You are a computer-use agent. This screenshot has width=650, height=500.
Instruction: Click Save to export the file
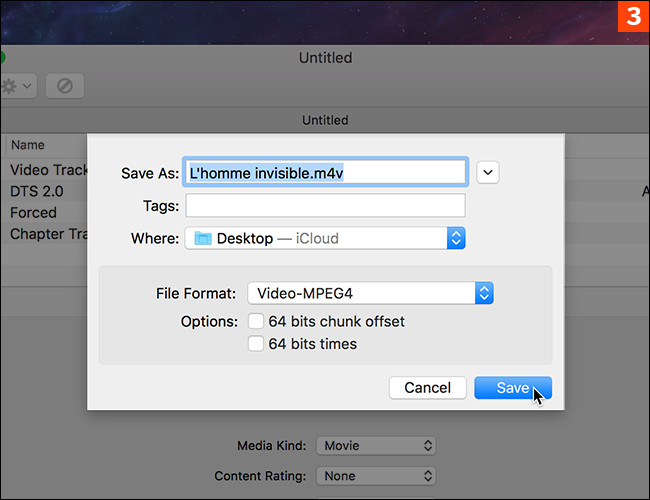point(512,387)
